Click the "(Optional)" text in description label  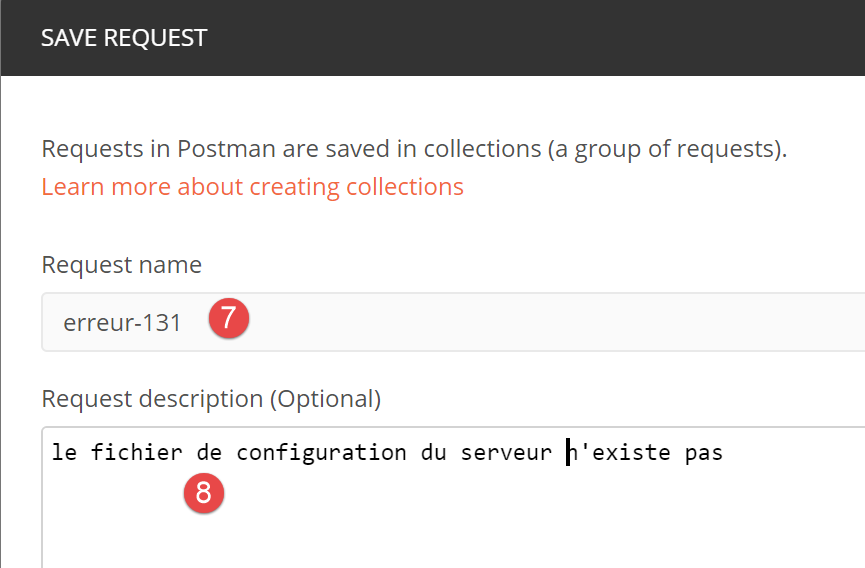click(325, 399)
